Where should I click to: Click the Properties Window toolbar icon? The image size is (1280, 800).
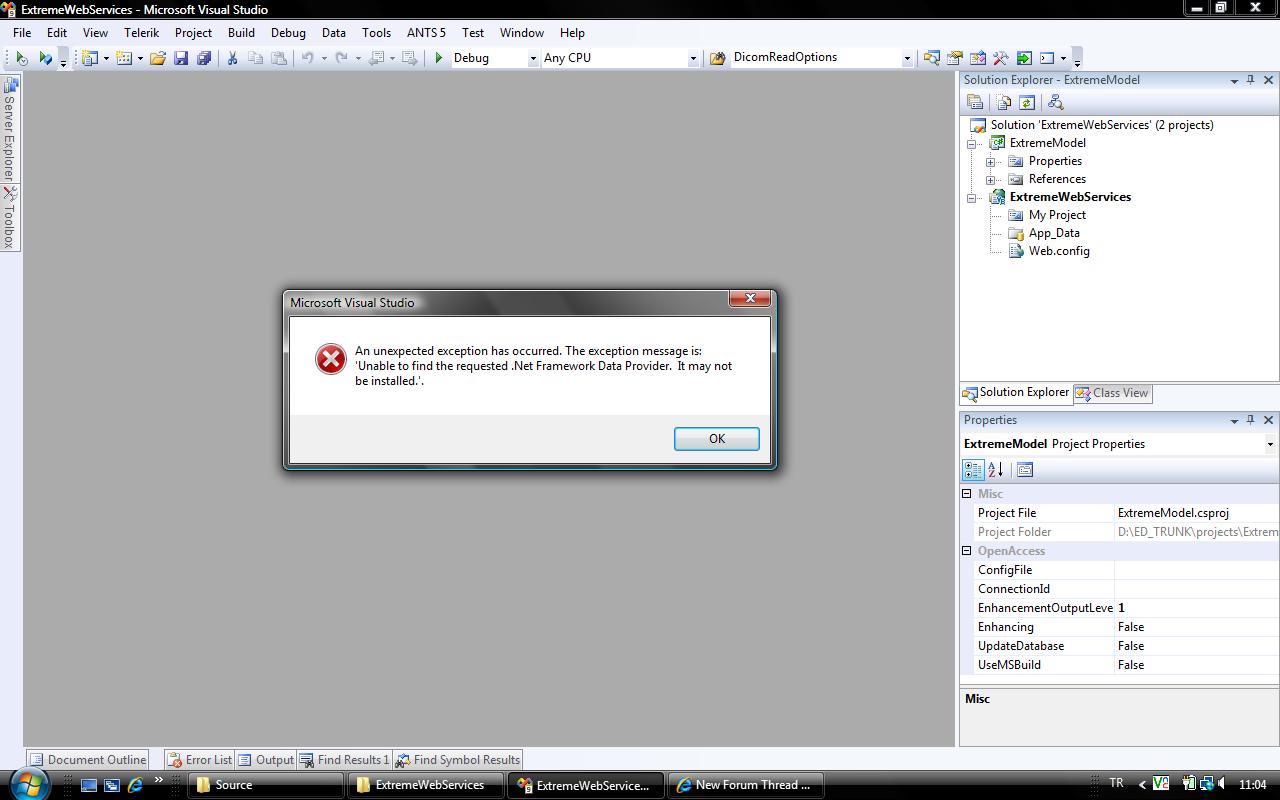(955, 58)
